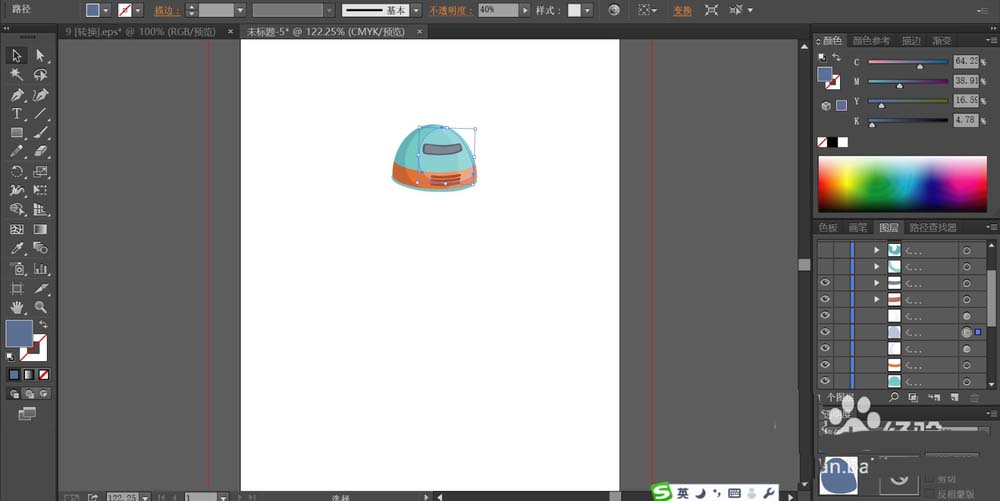Select the Selection (black arrow) tool
The width and height of the screenshot is (1000, 501).
[17, 55]
